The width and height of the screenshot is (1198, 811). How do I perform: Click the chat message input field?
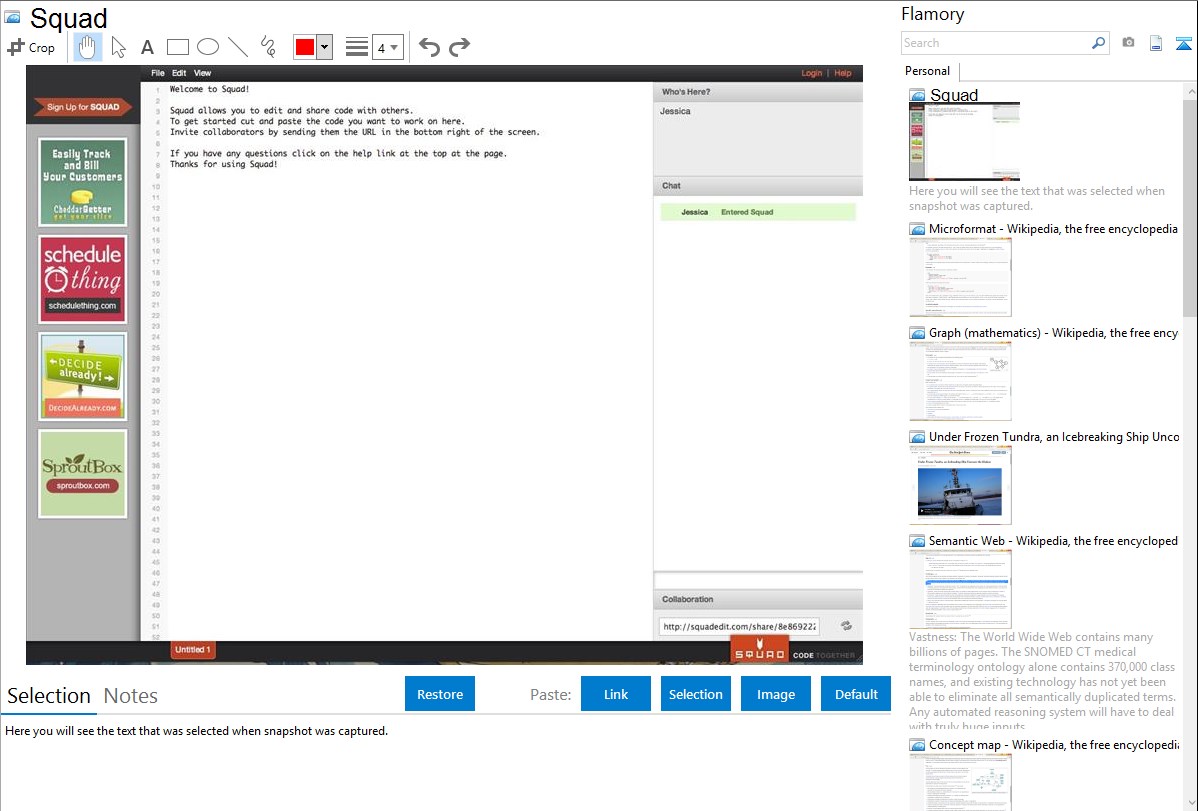click(x=758, y=580)
